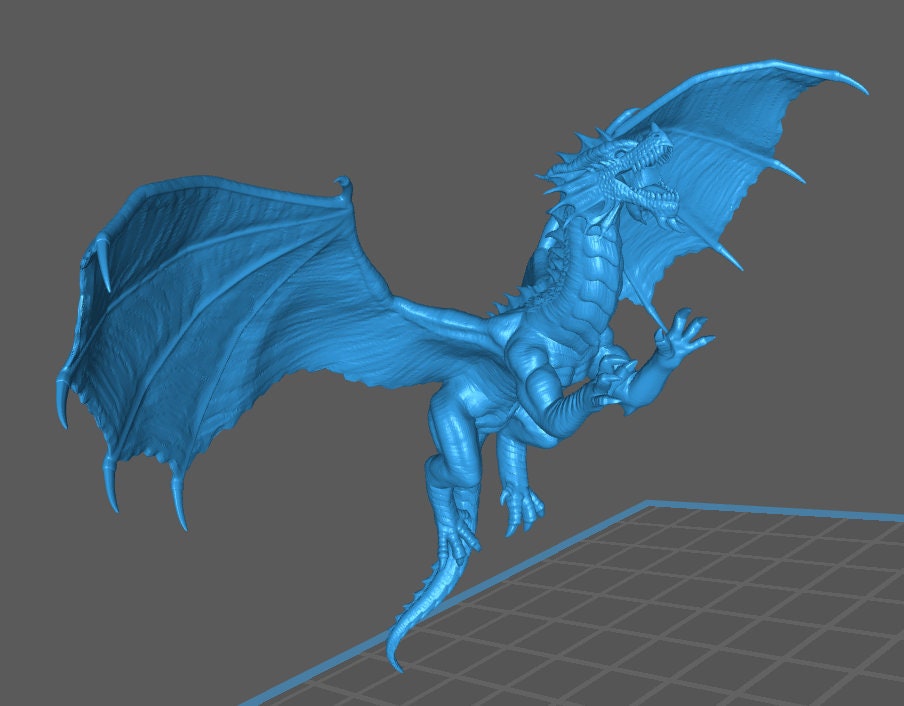Select the dragon's large left wing membrane
The height and width of the screenshot is (706, 904).
pyautogui.click(x=220, y=300)
